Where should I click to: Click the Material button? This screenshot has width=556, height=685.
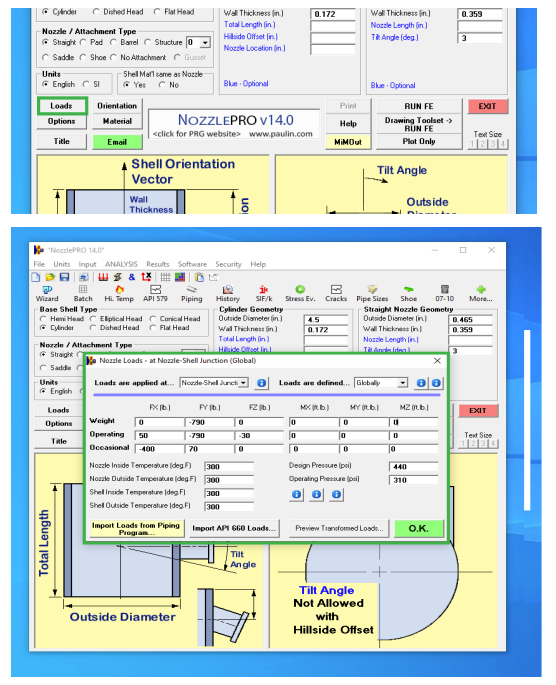117,121
